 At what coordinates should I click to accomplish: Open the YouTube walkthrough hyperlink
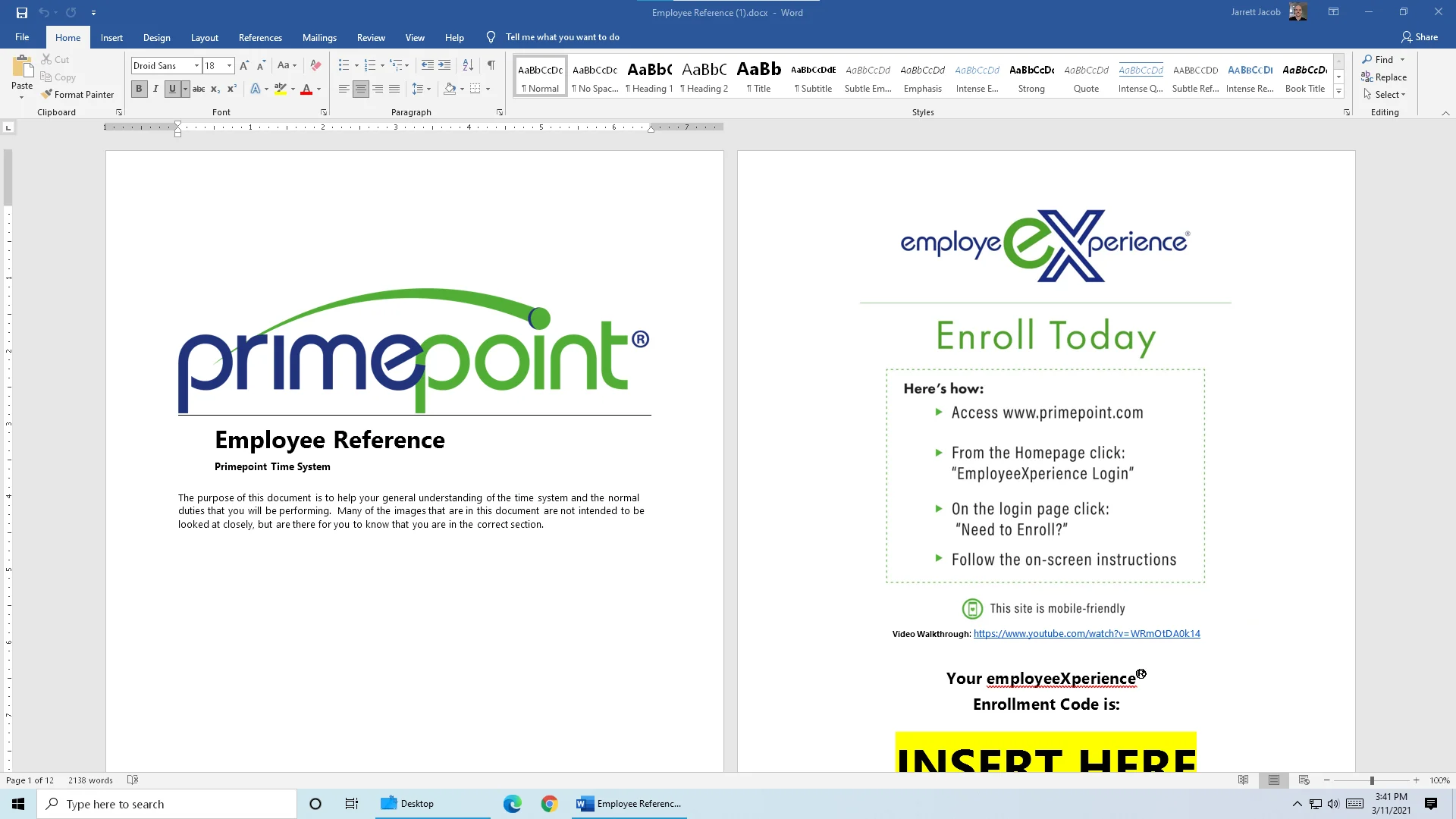click(1086, 633)
